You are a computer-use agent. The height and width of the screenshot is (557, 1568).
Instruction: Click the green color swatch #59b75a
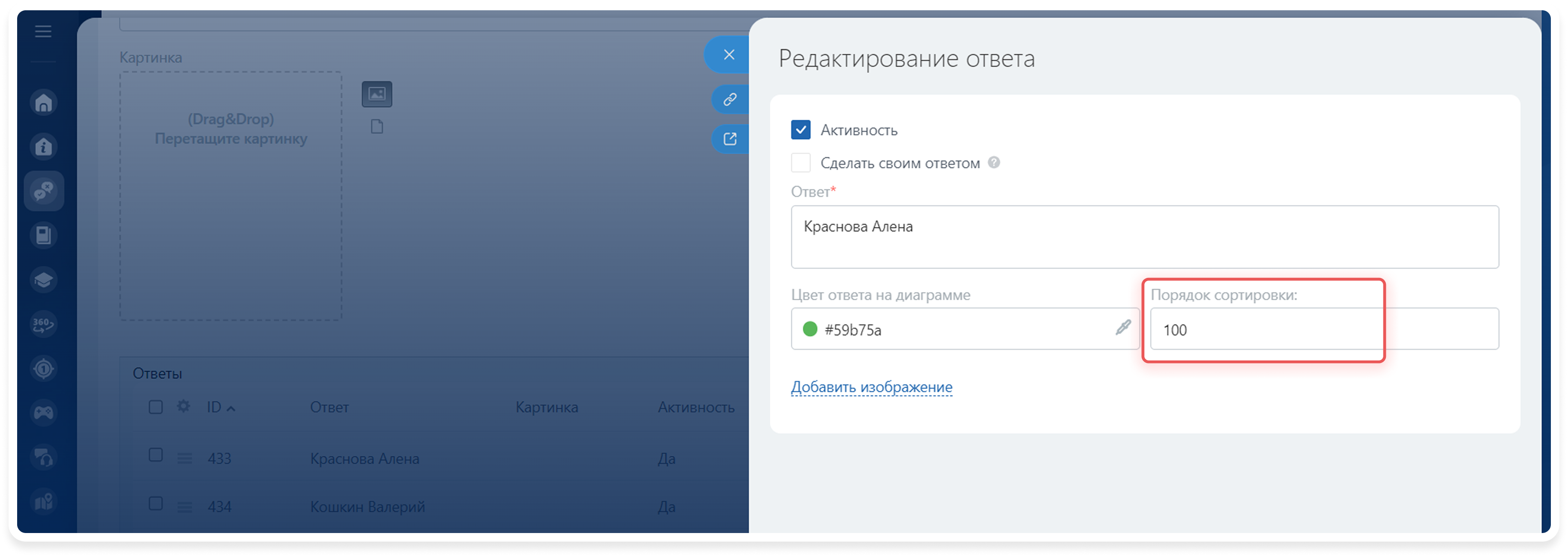point(810,329)
